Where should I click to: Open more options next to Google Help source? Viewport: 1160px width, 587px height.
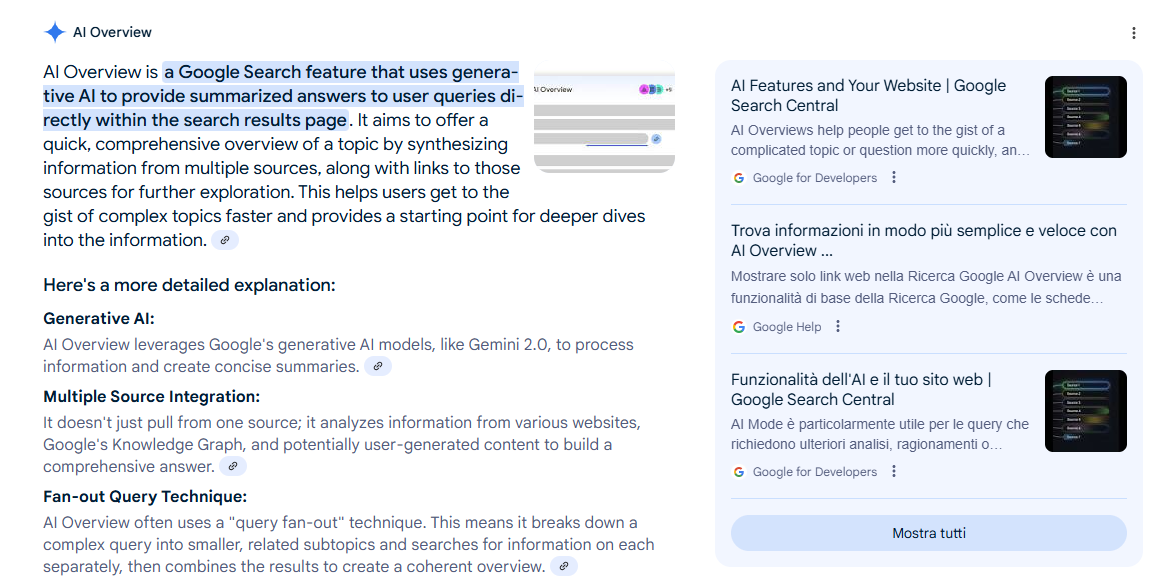(837, 326)
